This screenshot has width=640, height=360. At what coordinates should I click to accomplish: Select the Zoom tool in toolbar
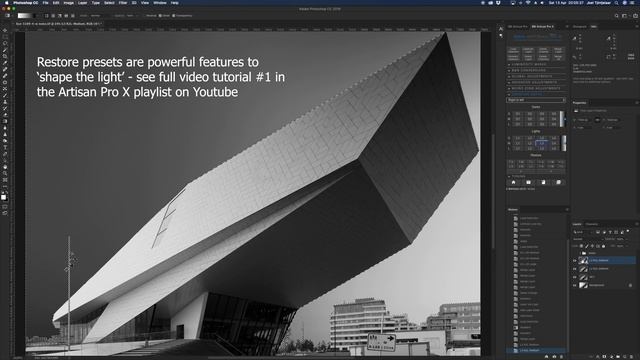click(5, 173)
